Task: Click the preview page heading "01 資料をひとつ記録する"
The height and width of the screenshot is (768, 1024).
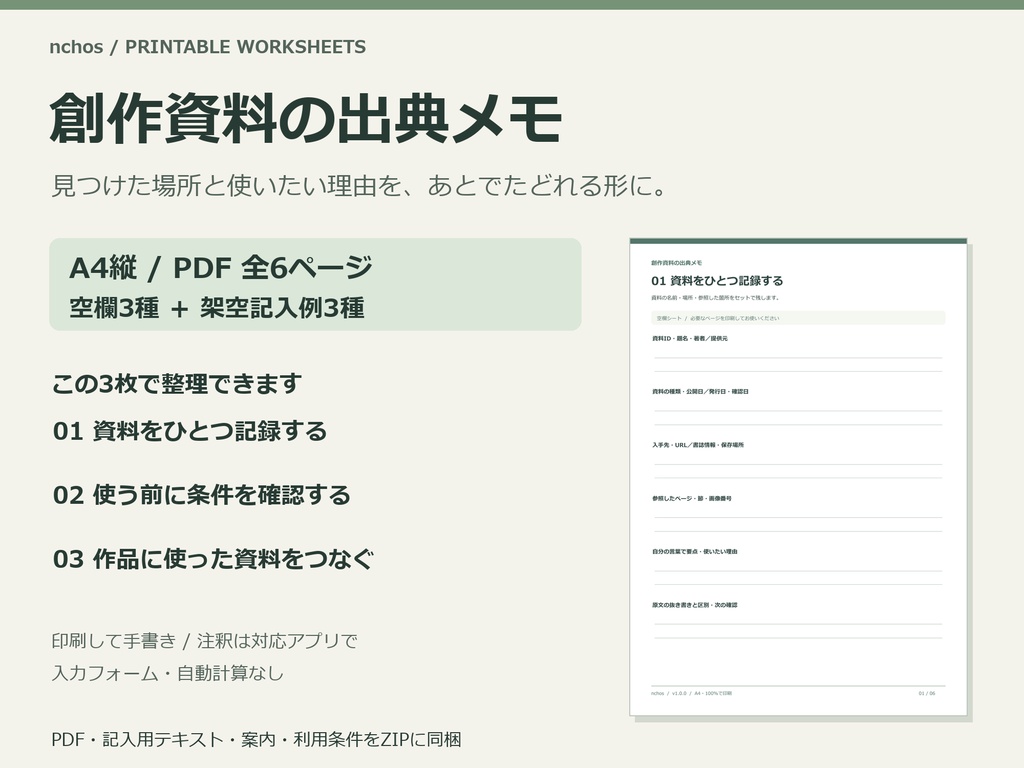Action: (x=717, y=281)
